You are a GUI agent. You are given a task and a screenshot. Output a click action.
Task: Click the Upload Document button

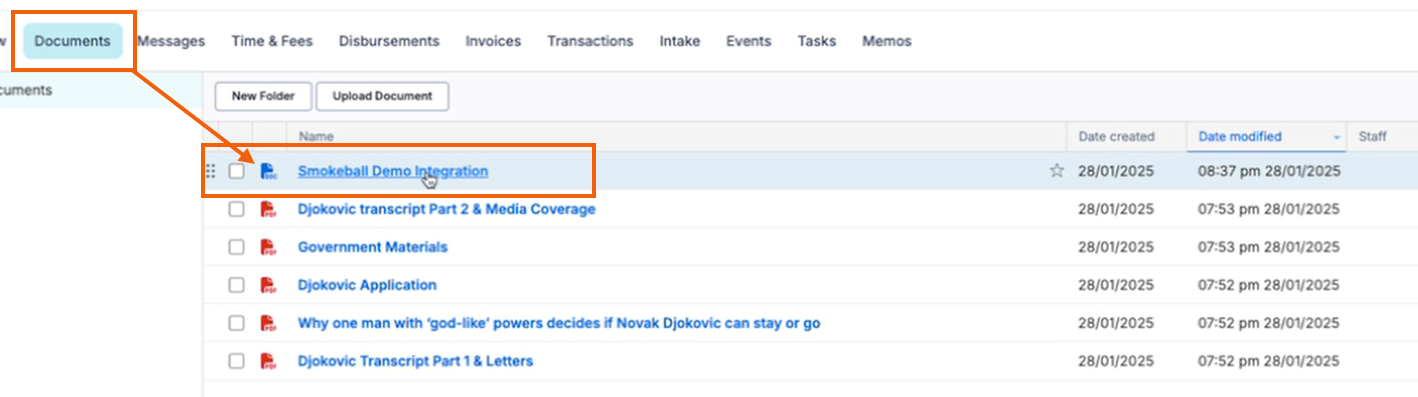coord(382,96)
